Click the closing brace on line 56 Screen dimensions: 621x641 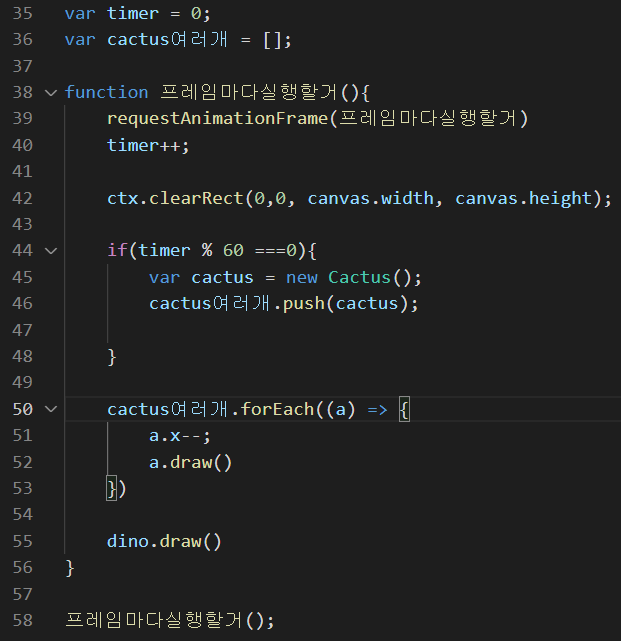(x=70, y=568)
